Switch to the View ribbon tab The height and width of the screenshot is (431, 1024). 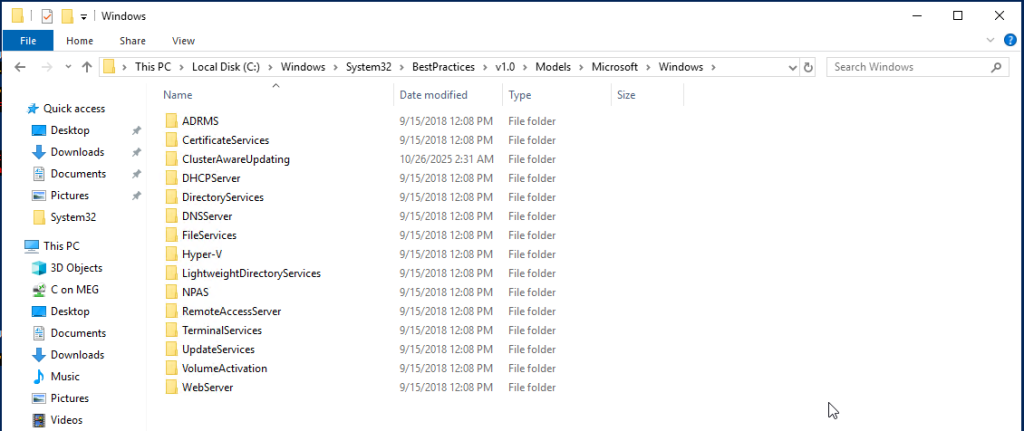pyautogui.click(x=183, y=41)
